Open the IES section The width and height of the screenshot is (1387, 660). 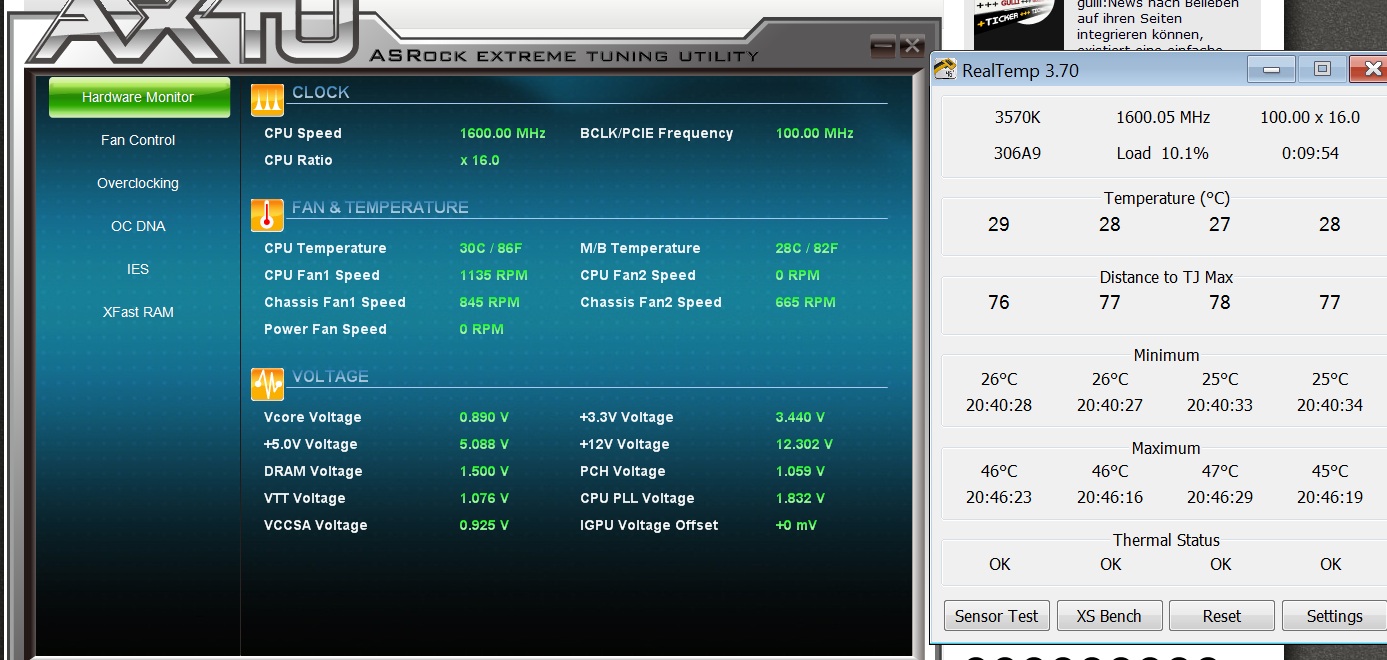point(138,269)
